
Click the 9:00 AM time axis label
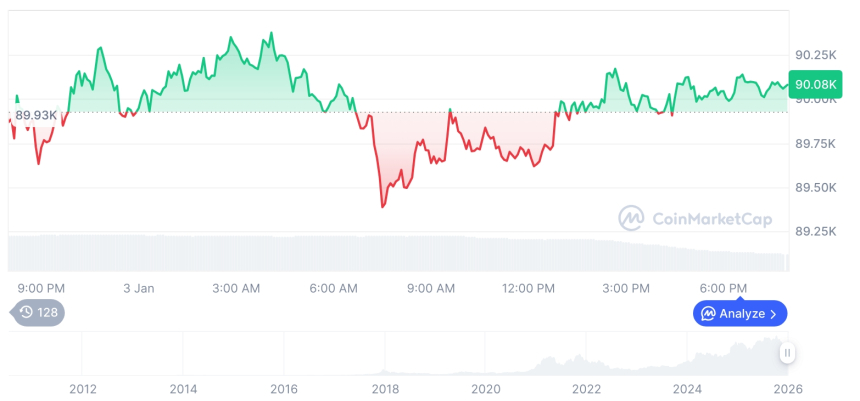(x=431, y=288)
